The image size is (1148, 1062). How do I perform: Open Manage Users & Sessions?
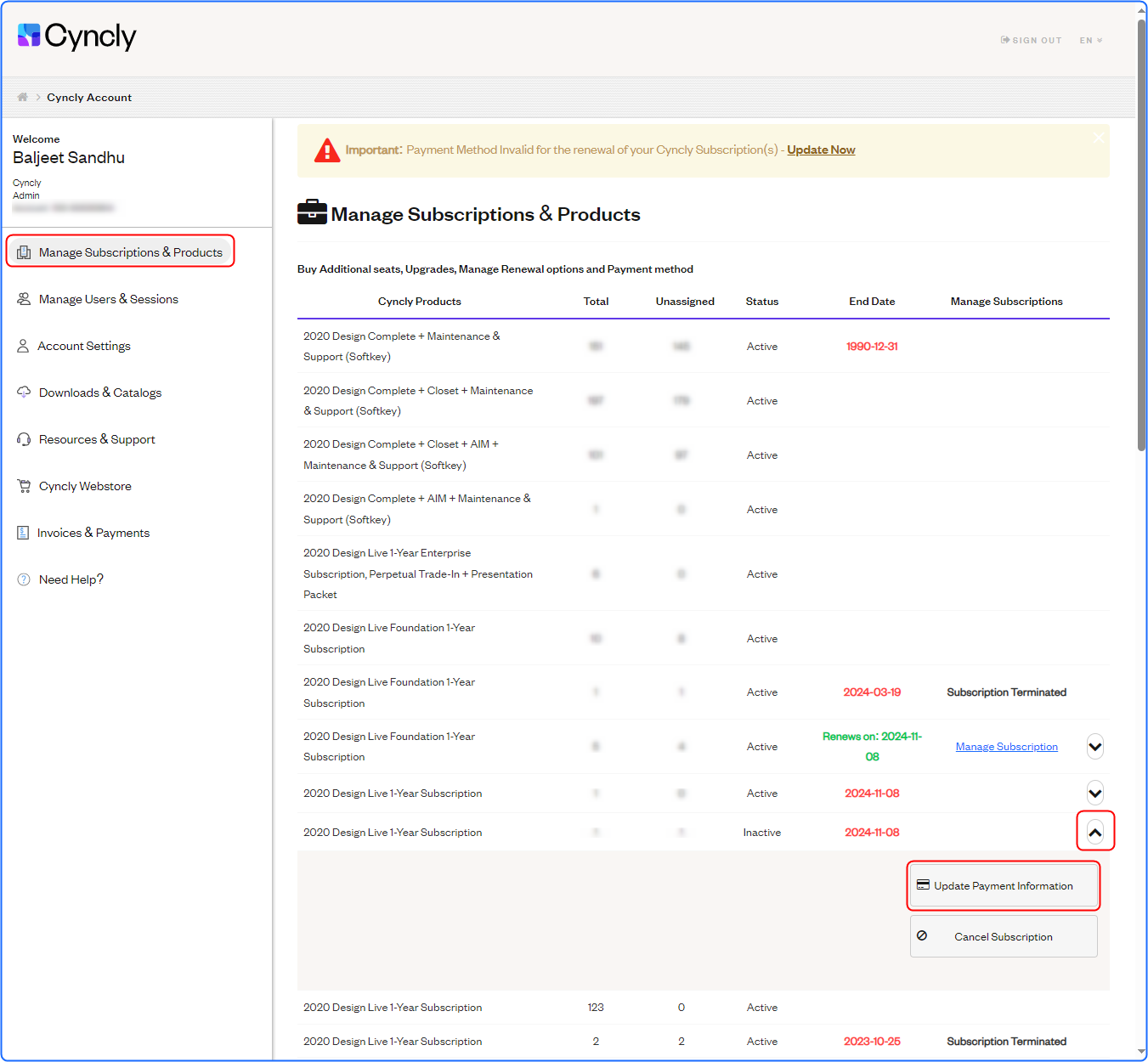click(97, 299)
